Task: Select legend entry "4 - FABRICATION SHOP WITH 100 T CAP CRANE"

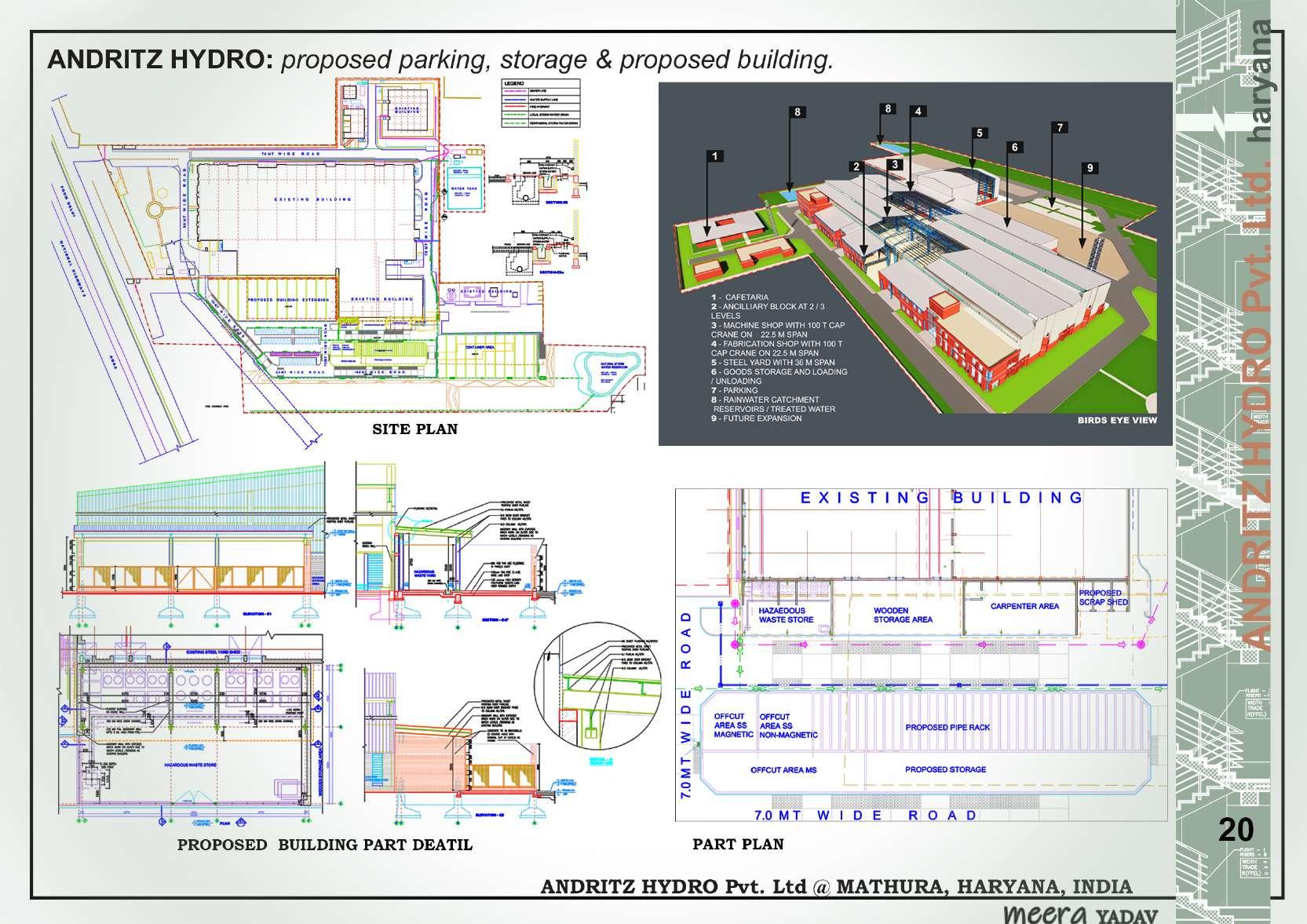Action: click(776, 349)
